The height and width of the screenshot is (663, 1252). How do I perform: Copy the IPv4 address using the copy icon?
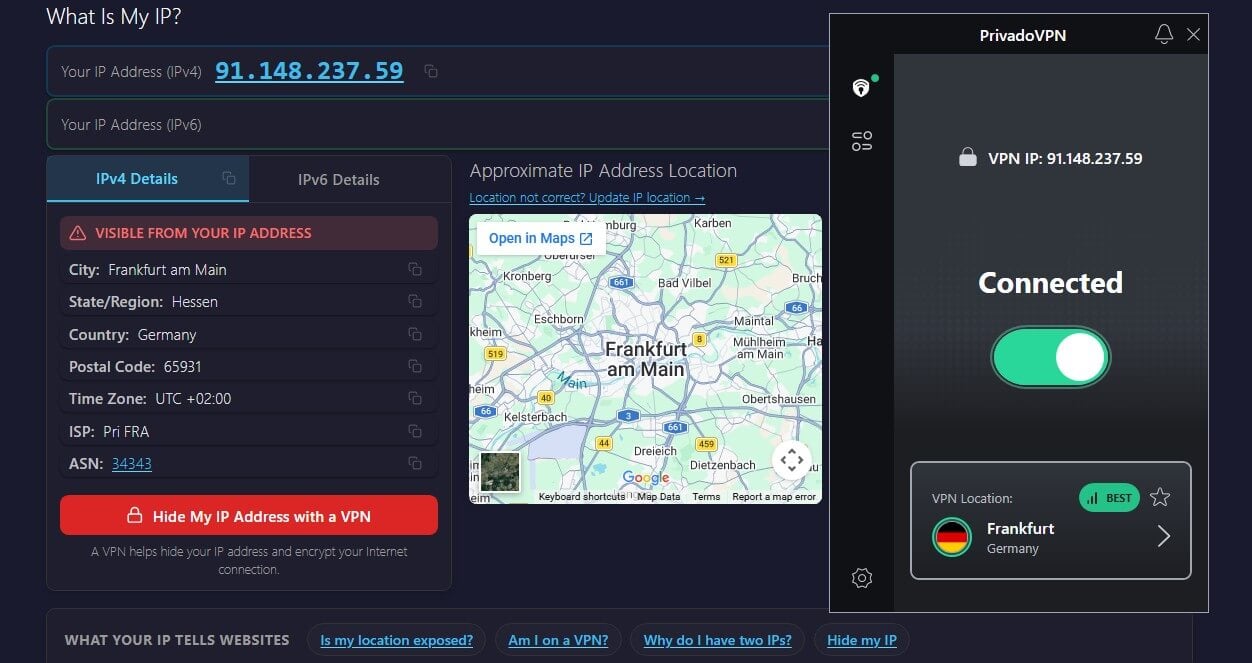(431, 71)
